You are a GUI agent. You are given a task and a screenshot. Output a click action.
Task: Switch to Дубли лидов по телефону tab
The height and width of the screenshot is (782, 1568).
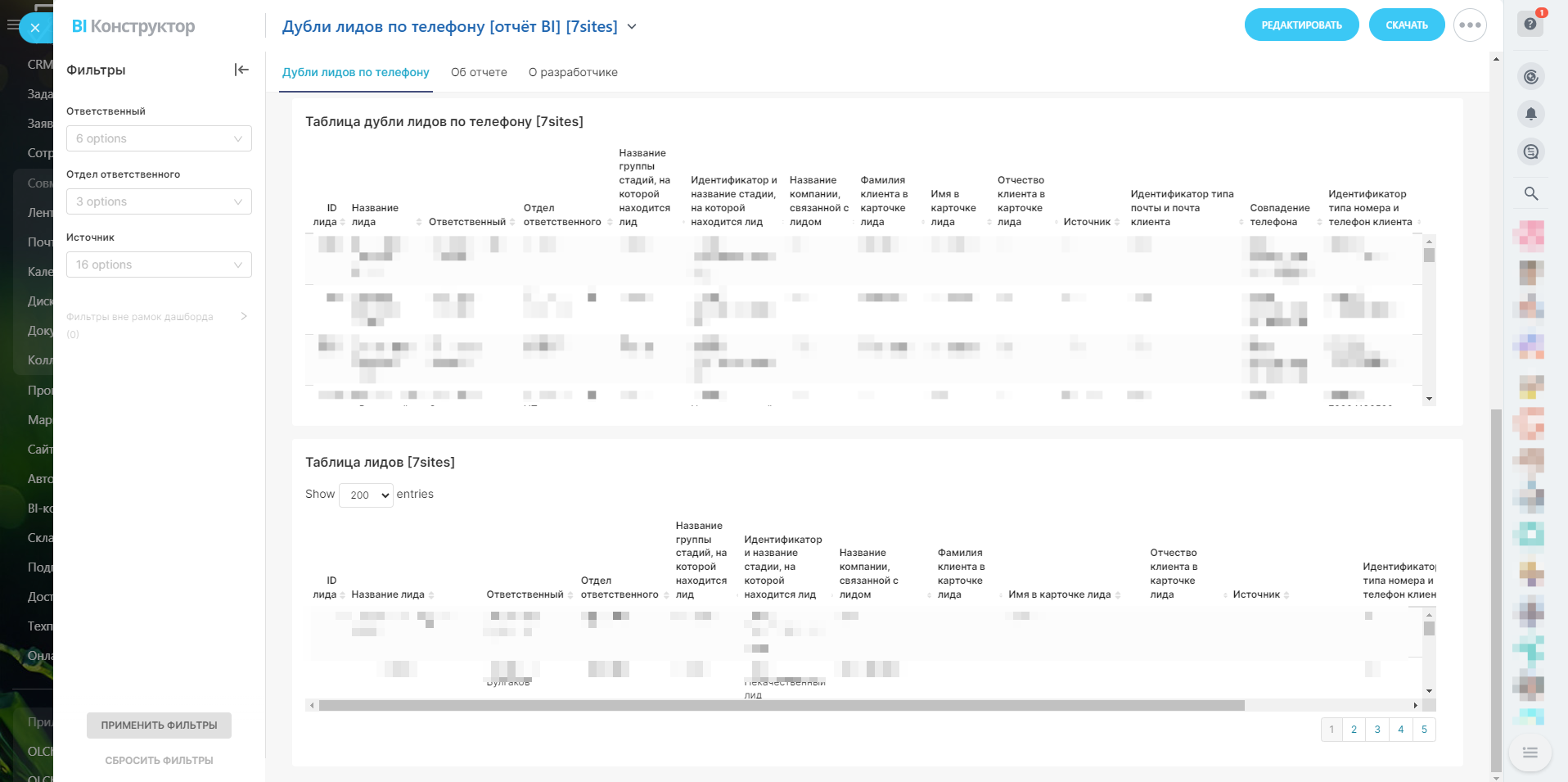click(356, 72)
